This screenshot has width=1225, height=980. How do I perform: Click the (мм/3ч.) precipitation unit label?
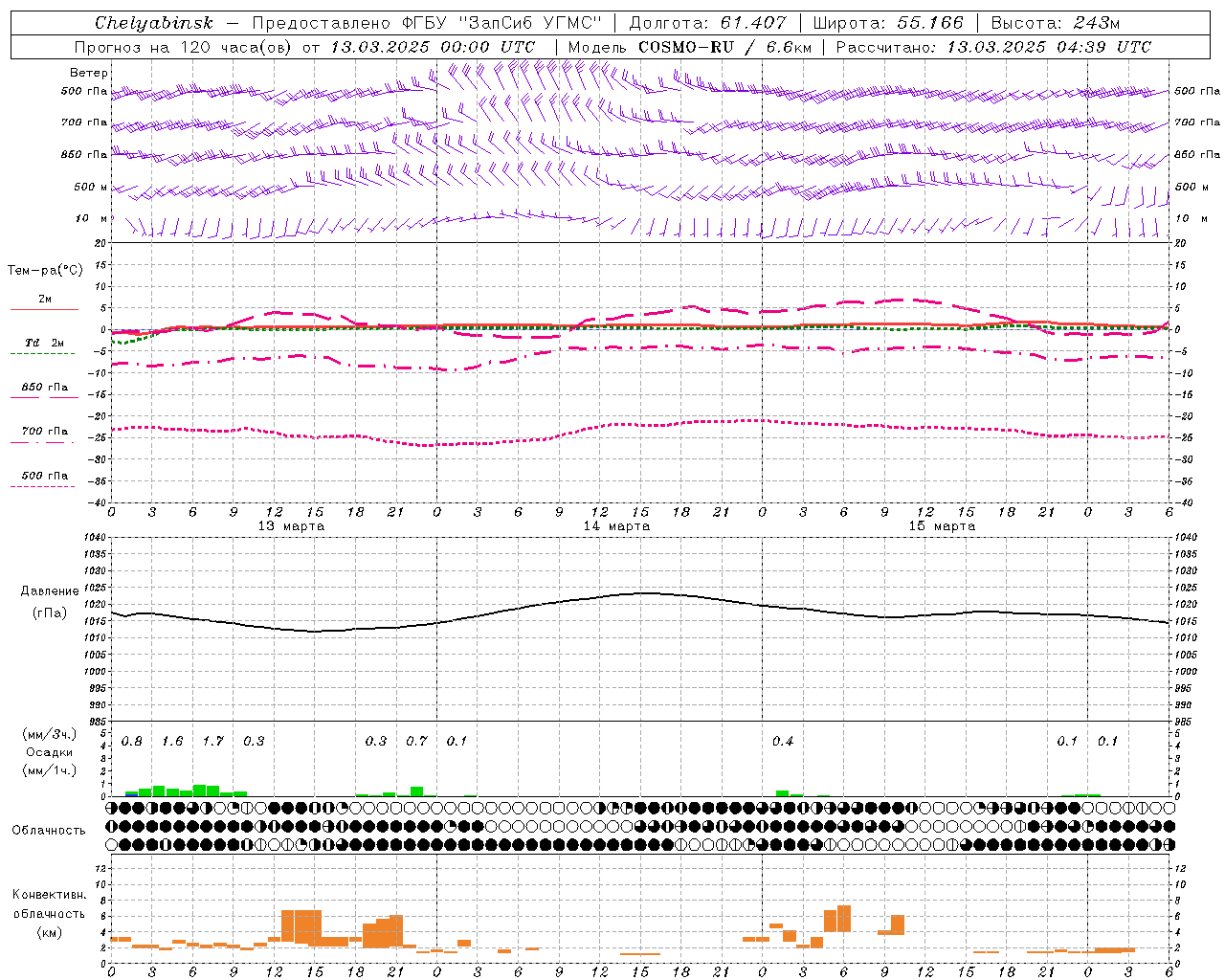(x=49, y=735)
